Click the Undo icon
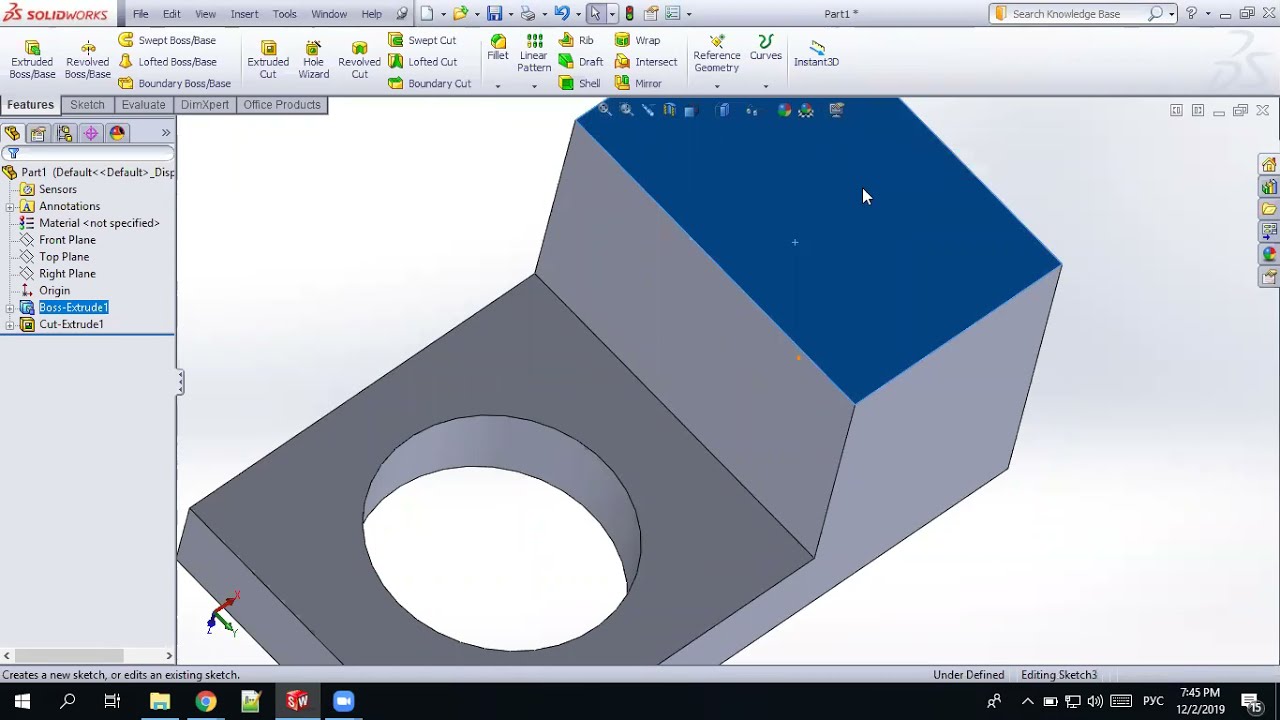The width and height of the screenshot is (1280, 720). pyautogui.click(x=562, y=14)
